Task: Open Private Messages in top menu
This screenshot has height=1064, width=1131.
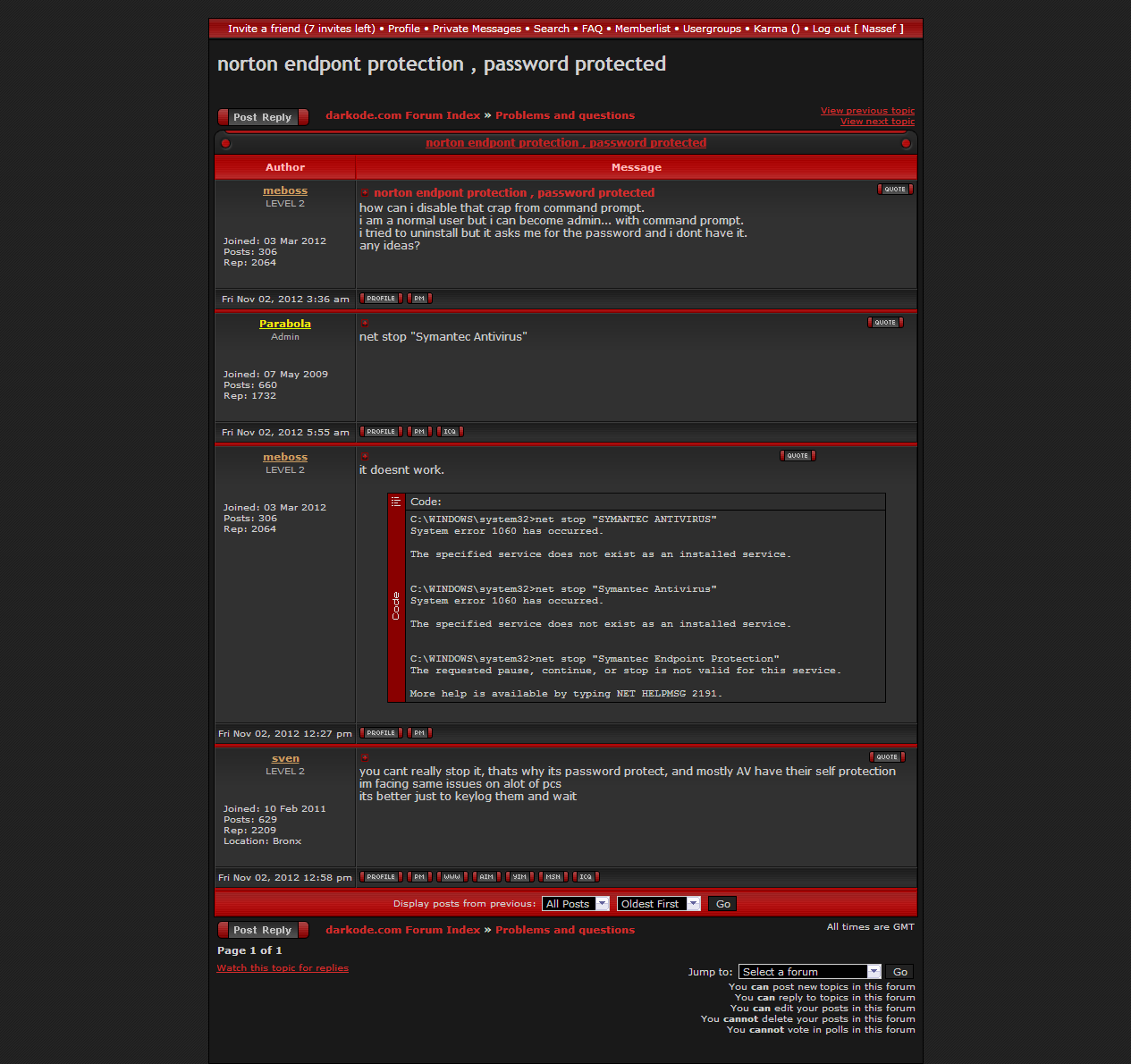Action: [x=477, y=29]
